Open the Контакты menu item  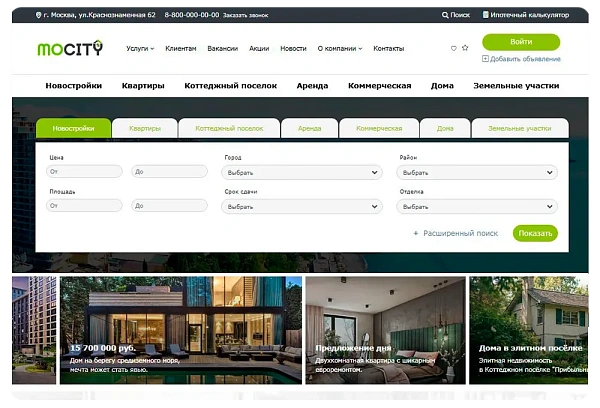tap(389, 49)
